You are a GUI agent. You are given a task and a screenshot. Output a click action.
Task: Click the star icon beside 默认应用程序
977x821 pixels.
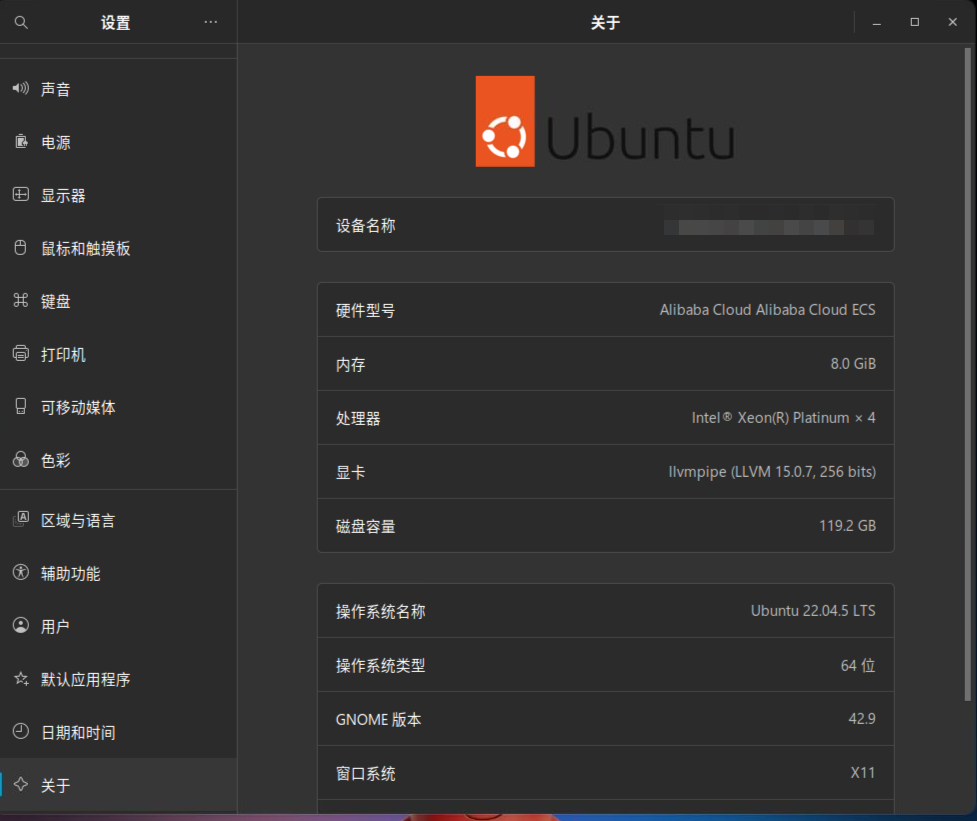click(21, 678)
